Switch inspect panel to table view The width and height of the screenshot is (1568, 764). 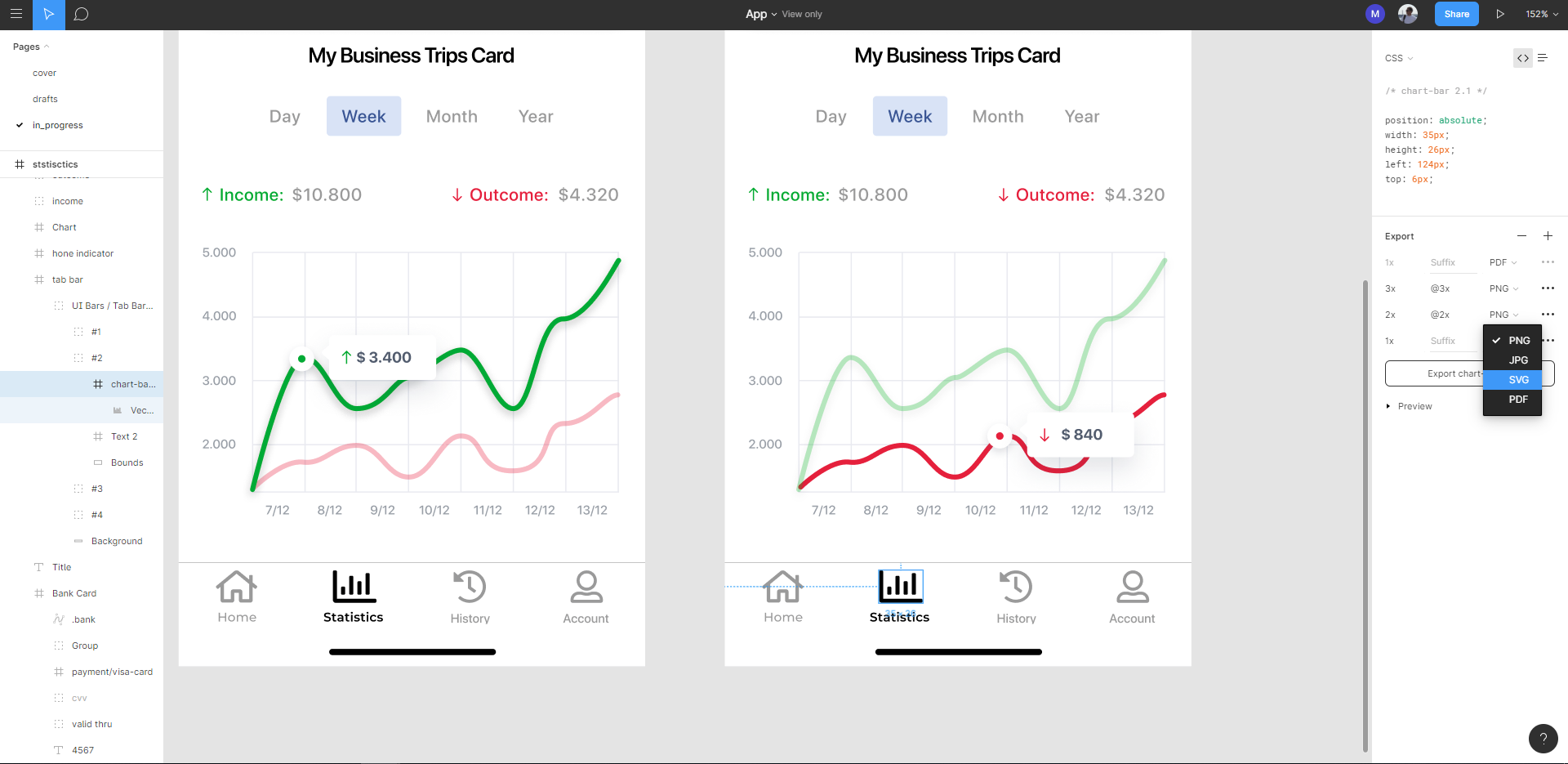pos(1543,58)
